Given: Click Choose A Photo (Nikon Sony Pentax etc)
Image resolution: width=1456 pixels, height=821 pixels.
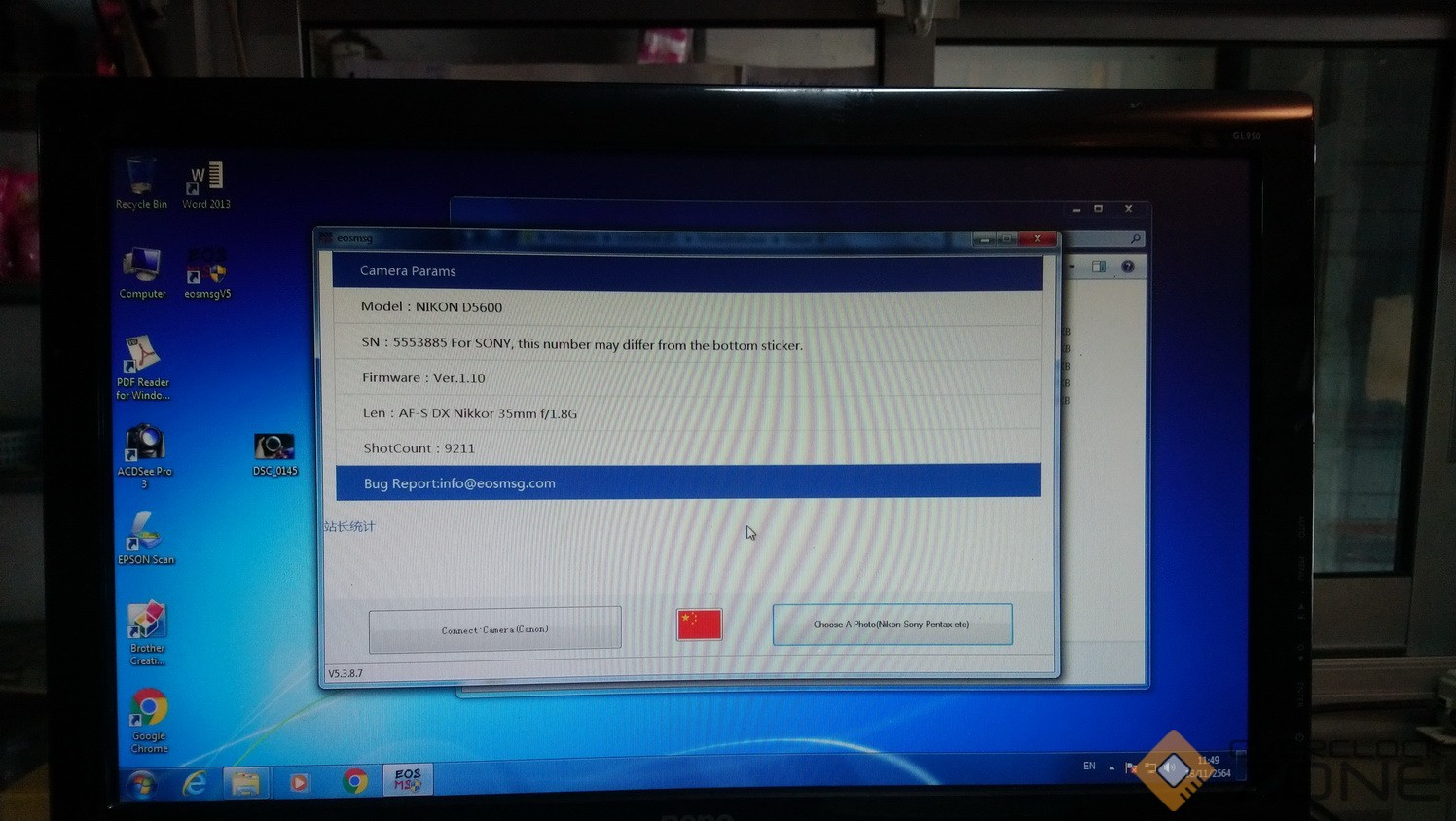Looking at the screenshot, I should [892, 625].
